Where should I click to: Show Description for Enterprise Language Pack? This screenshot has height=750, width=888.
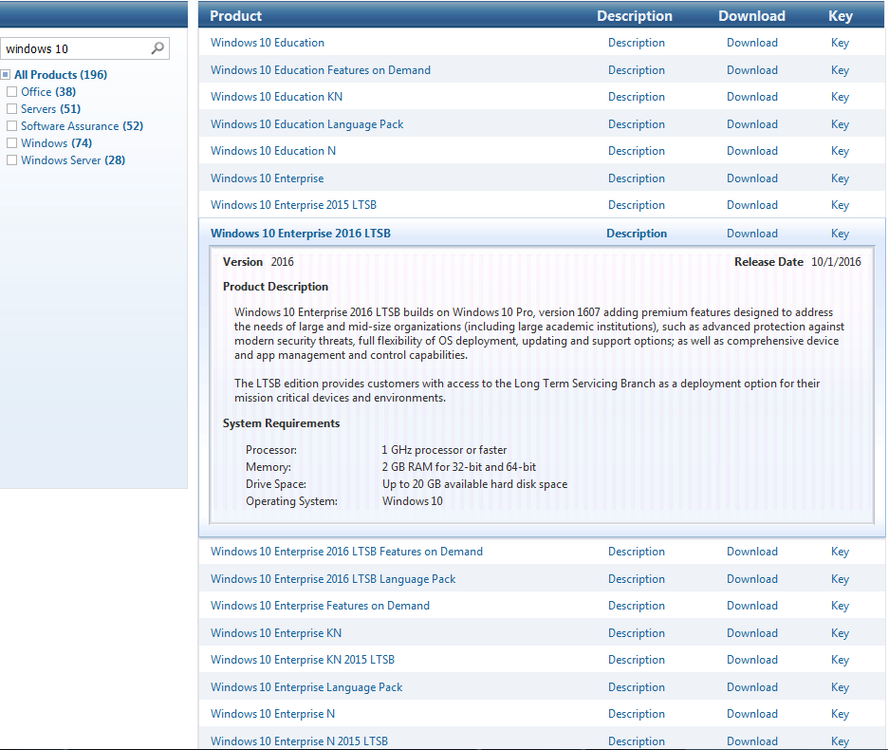(x=637, y=687)
